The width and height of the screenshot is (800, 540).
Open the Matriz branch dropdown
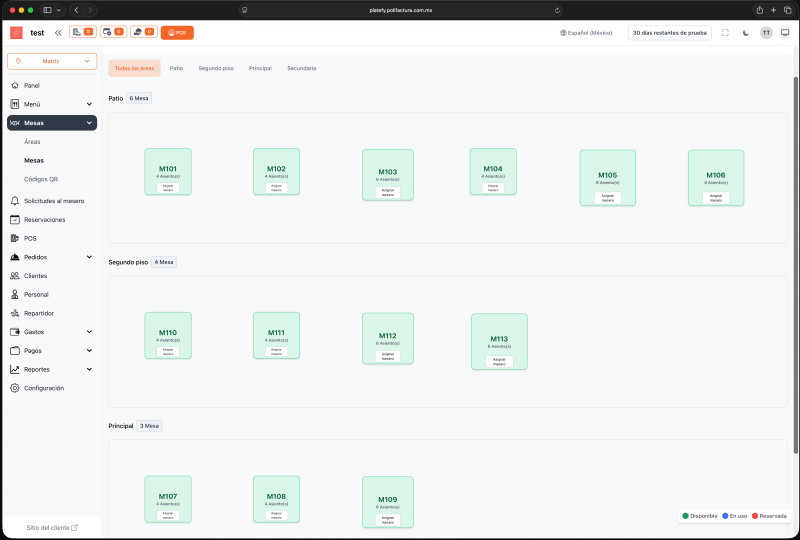pos(52,61)
